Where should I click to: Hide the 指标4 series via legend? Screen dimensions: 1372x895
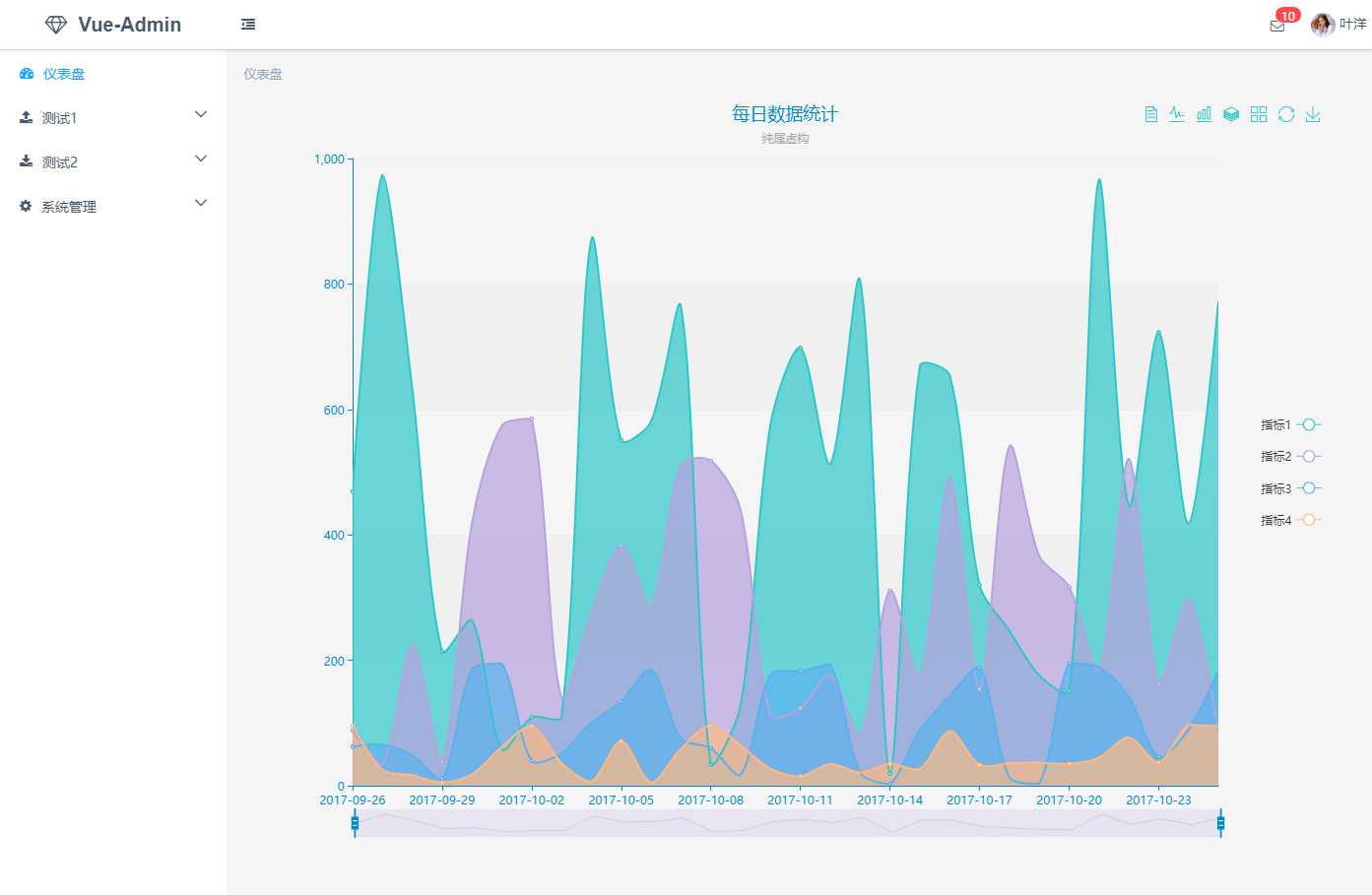[x=1290, y=521]
